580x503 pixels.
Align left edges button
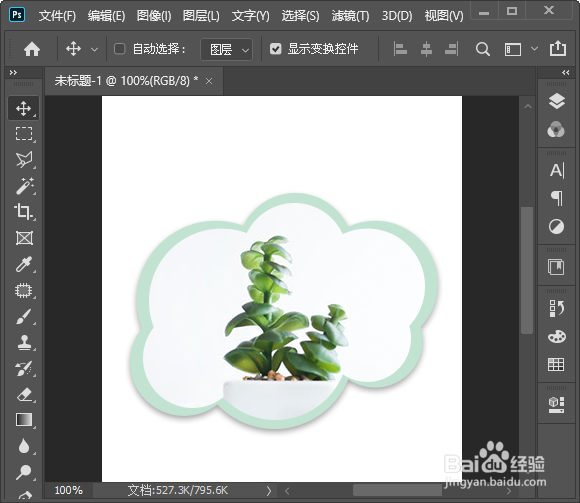(x=400, y=49)
